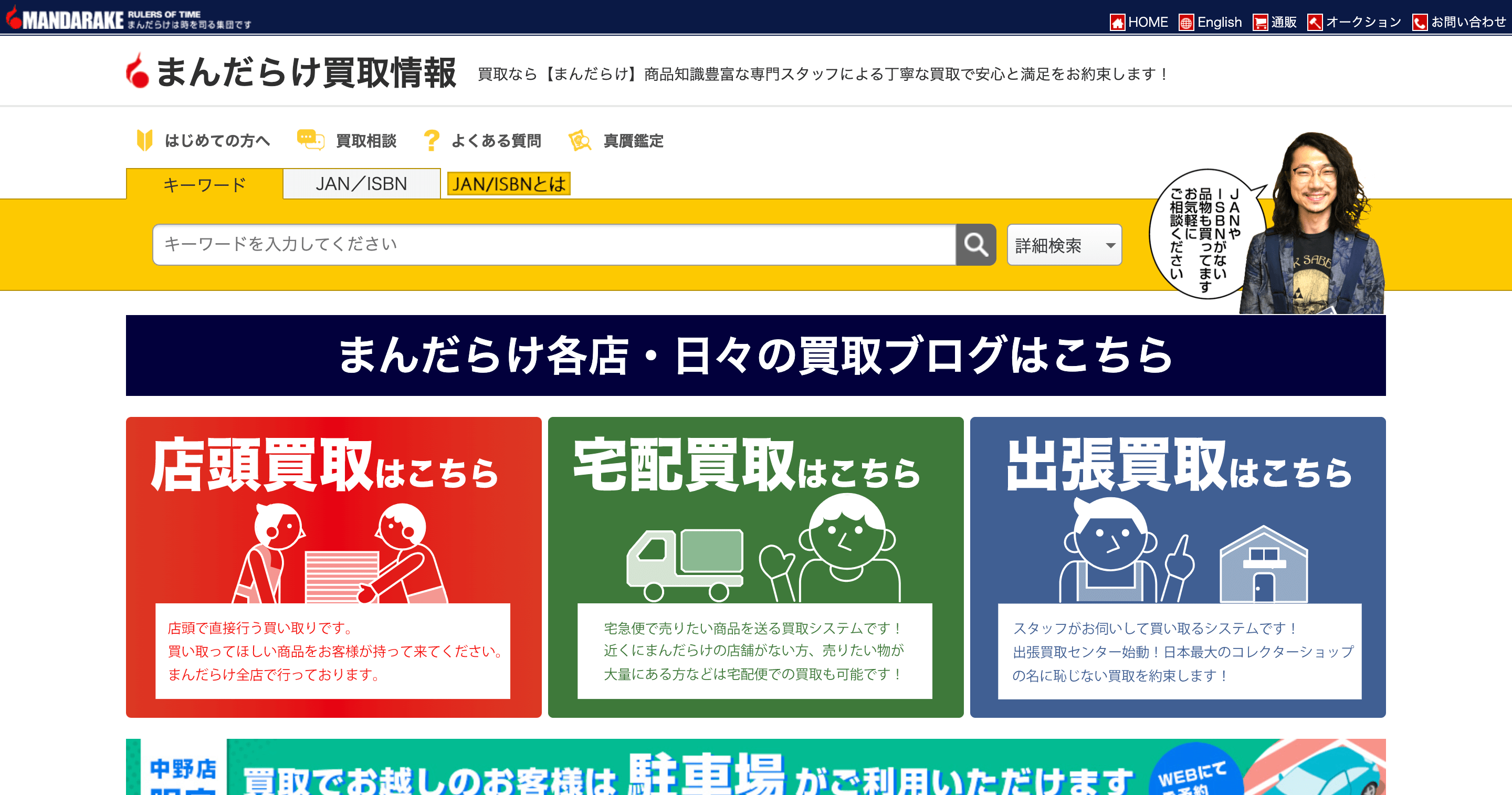1512x795 pixels.
Task: Open the 詳細検索 dropdown
Action: tap(1064, 245)
